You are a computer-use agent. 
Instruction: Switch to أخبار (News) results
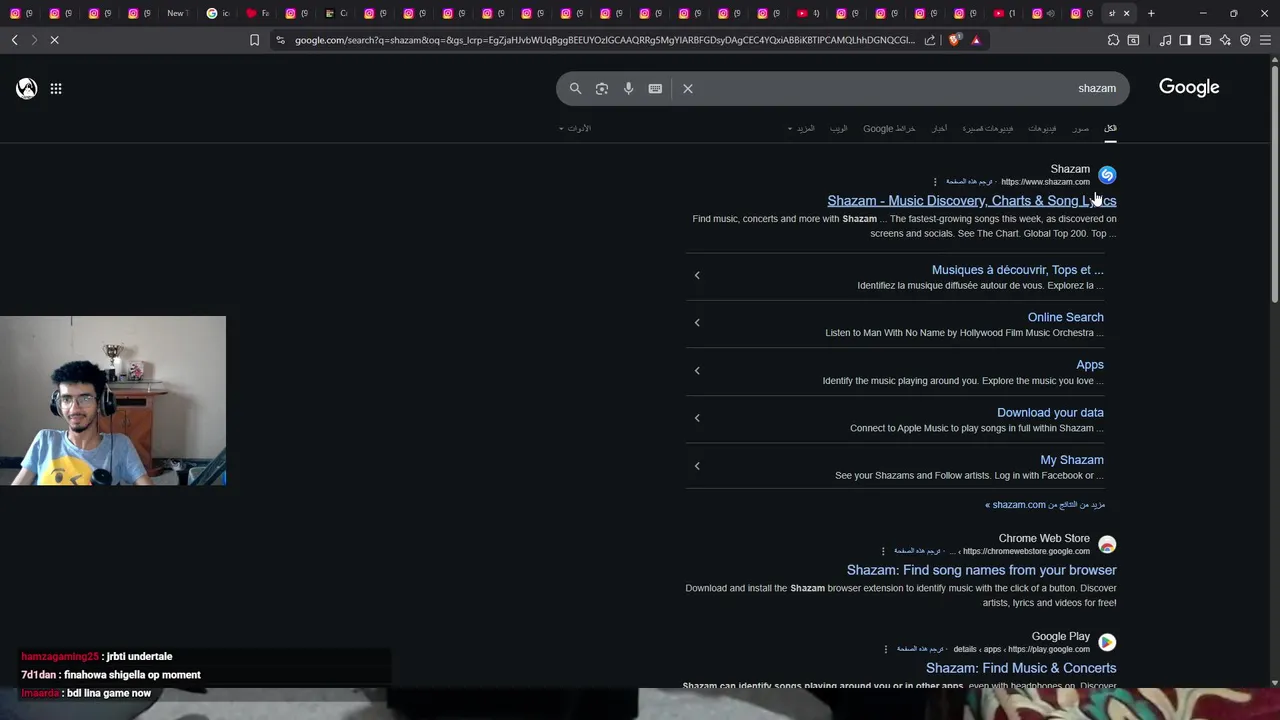pyautogui.click(x=940, y=128)
